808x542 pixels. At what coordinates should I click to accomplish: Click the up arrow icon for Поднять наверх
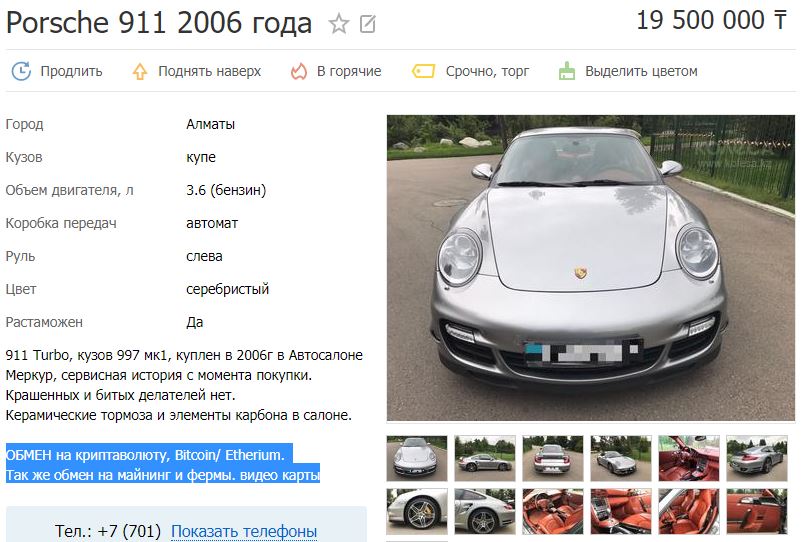coord(140,71)
